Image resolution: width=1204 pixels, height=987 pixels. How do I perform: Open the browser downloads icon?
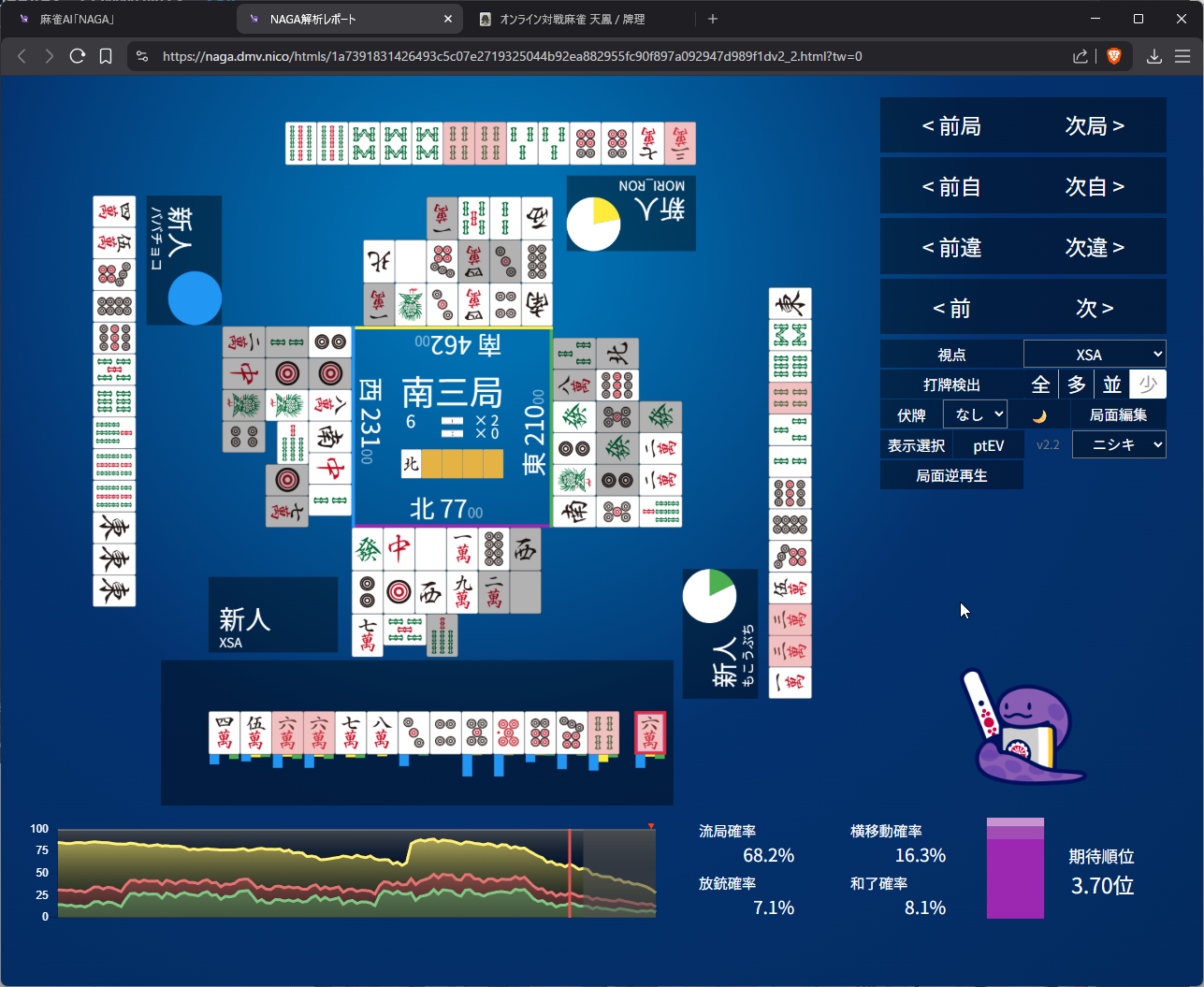click(x=1154, y=56)
